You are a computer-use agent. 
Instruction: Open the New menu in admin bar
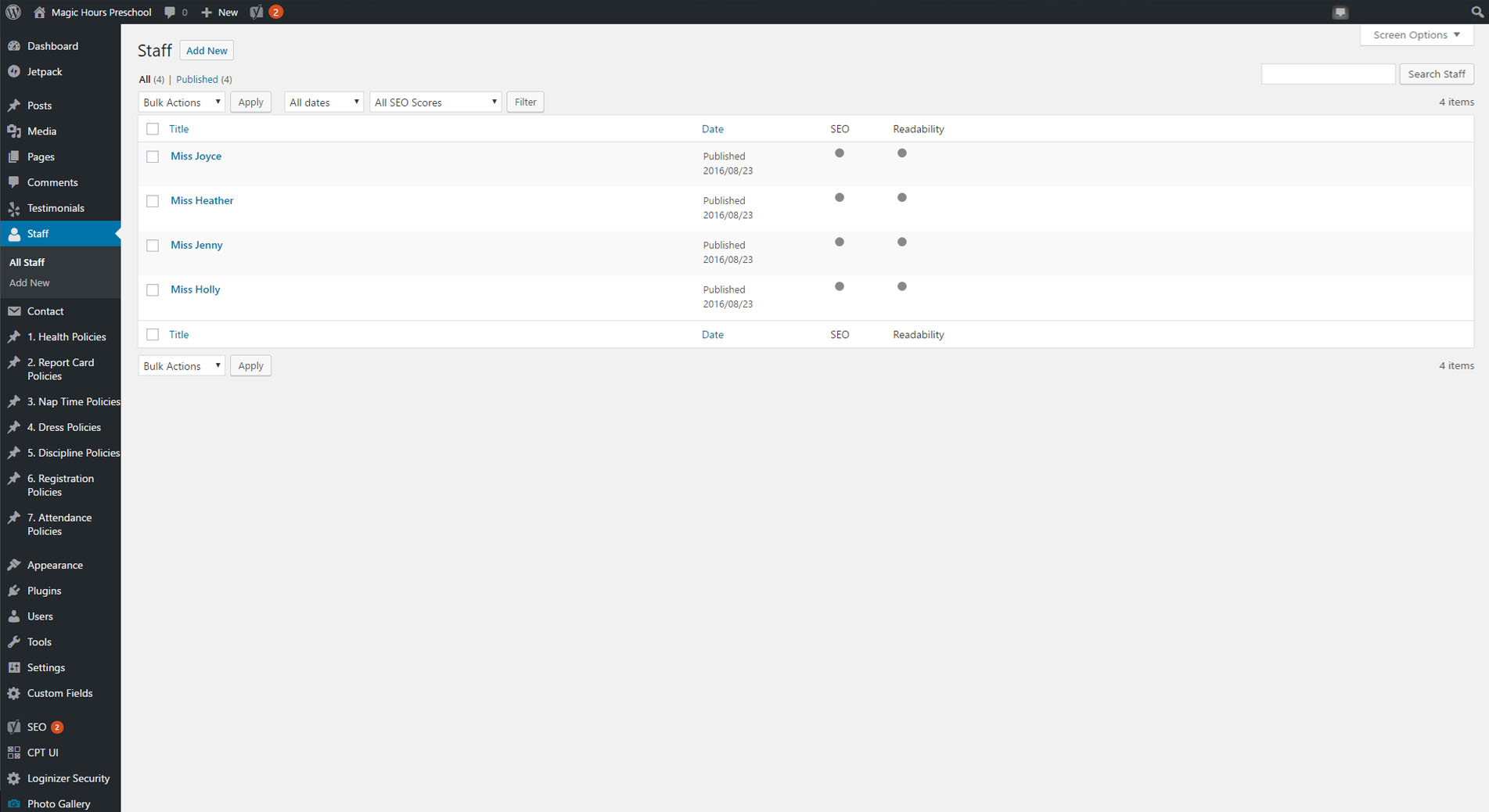(x=219, y=12)
